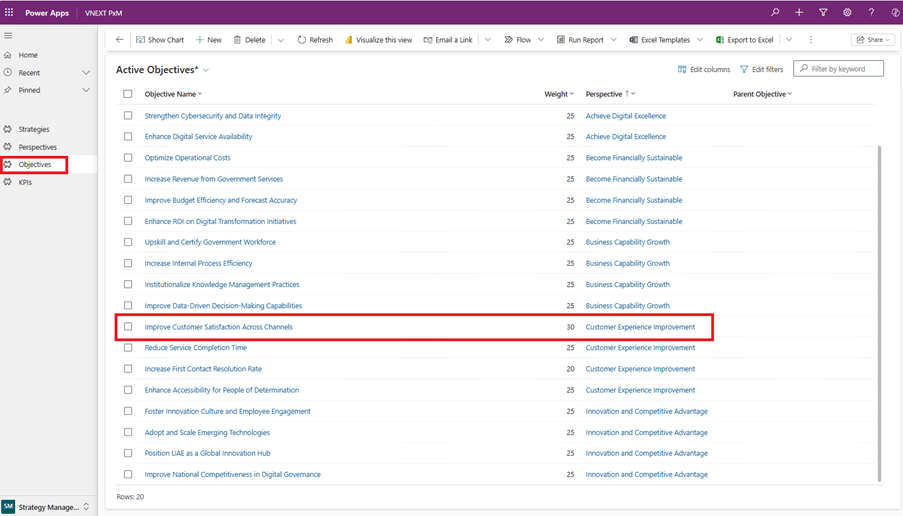Check the select-all rows checkbox
The image size is (903, 516).
128,94
